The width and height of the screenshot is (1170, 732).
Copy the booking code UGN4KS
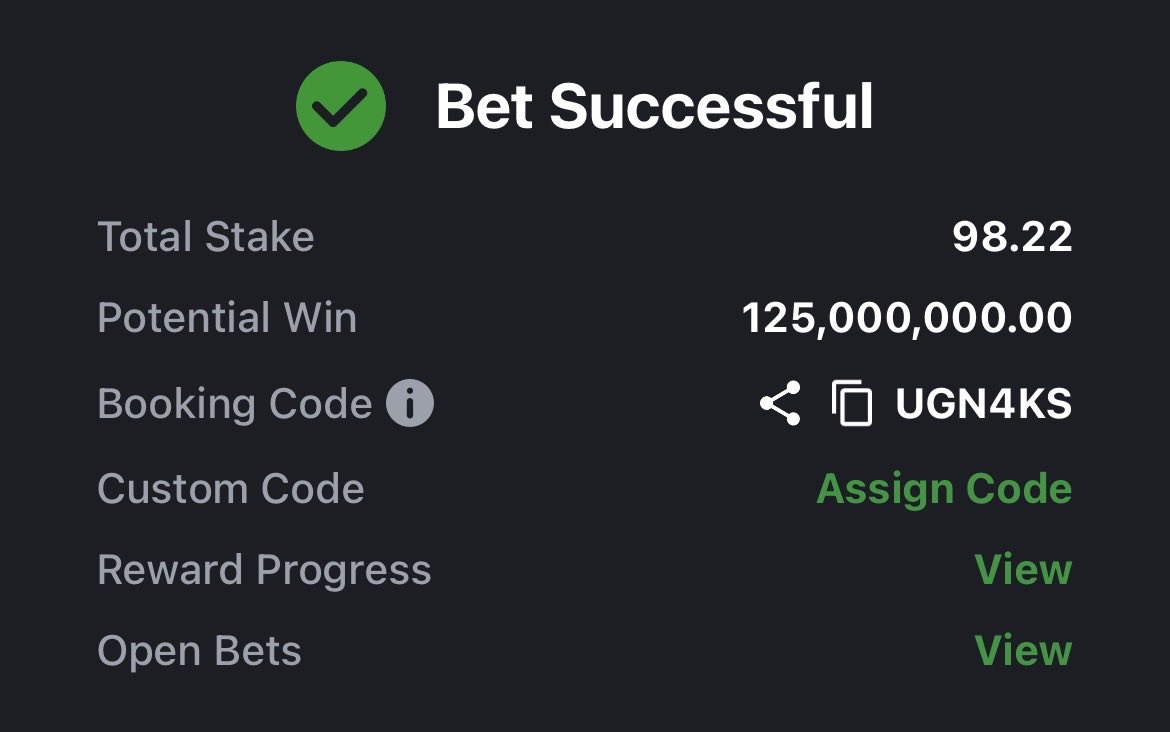click(851, 404)
